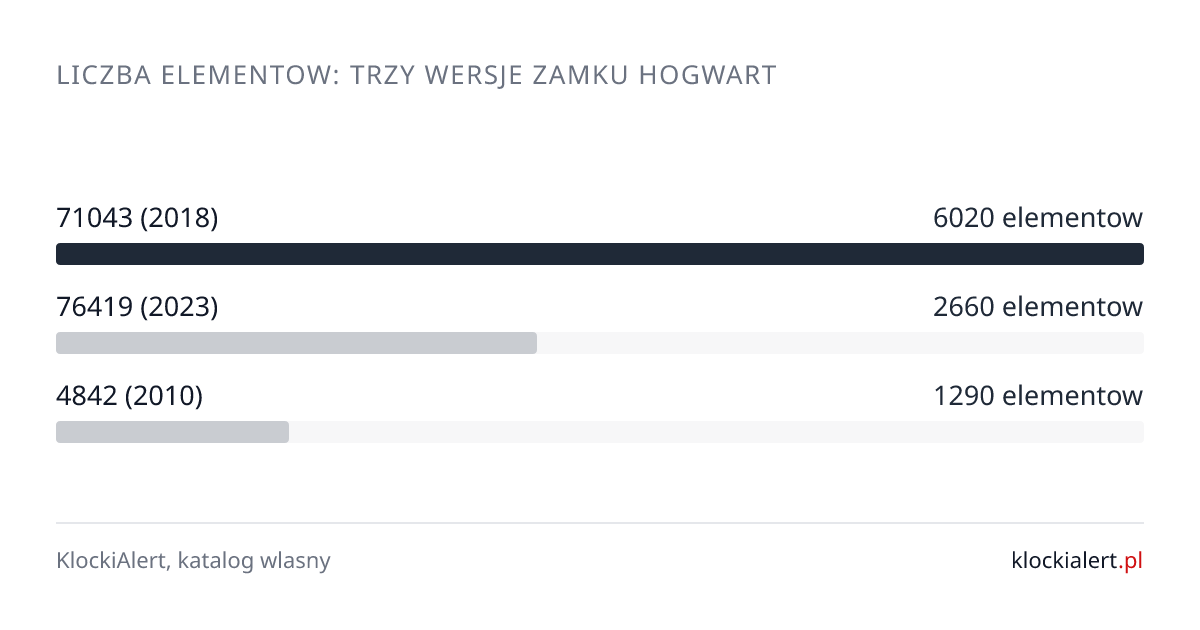This screenshot has height=630, width=1200.
Task: Click the LICZBA ELEMENTOW heading text
Action: 196,76
